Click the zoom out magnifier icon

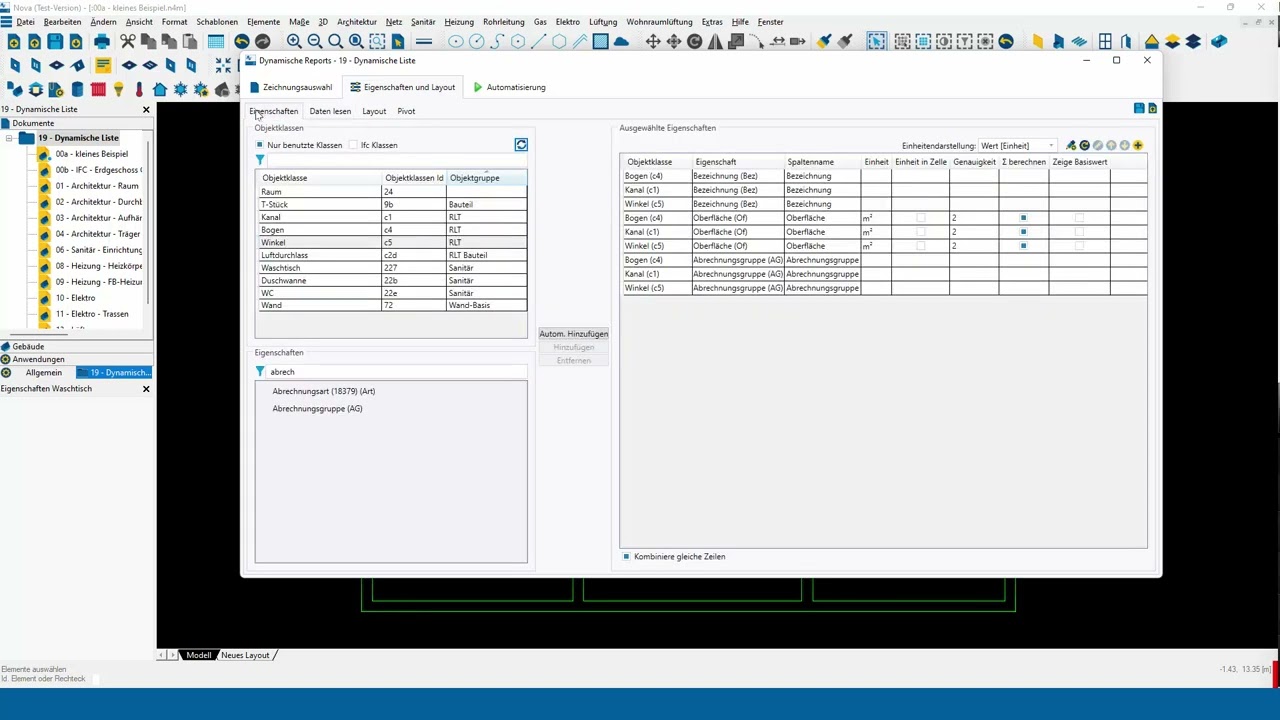point(315,42)
